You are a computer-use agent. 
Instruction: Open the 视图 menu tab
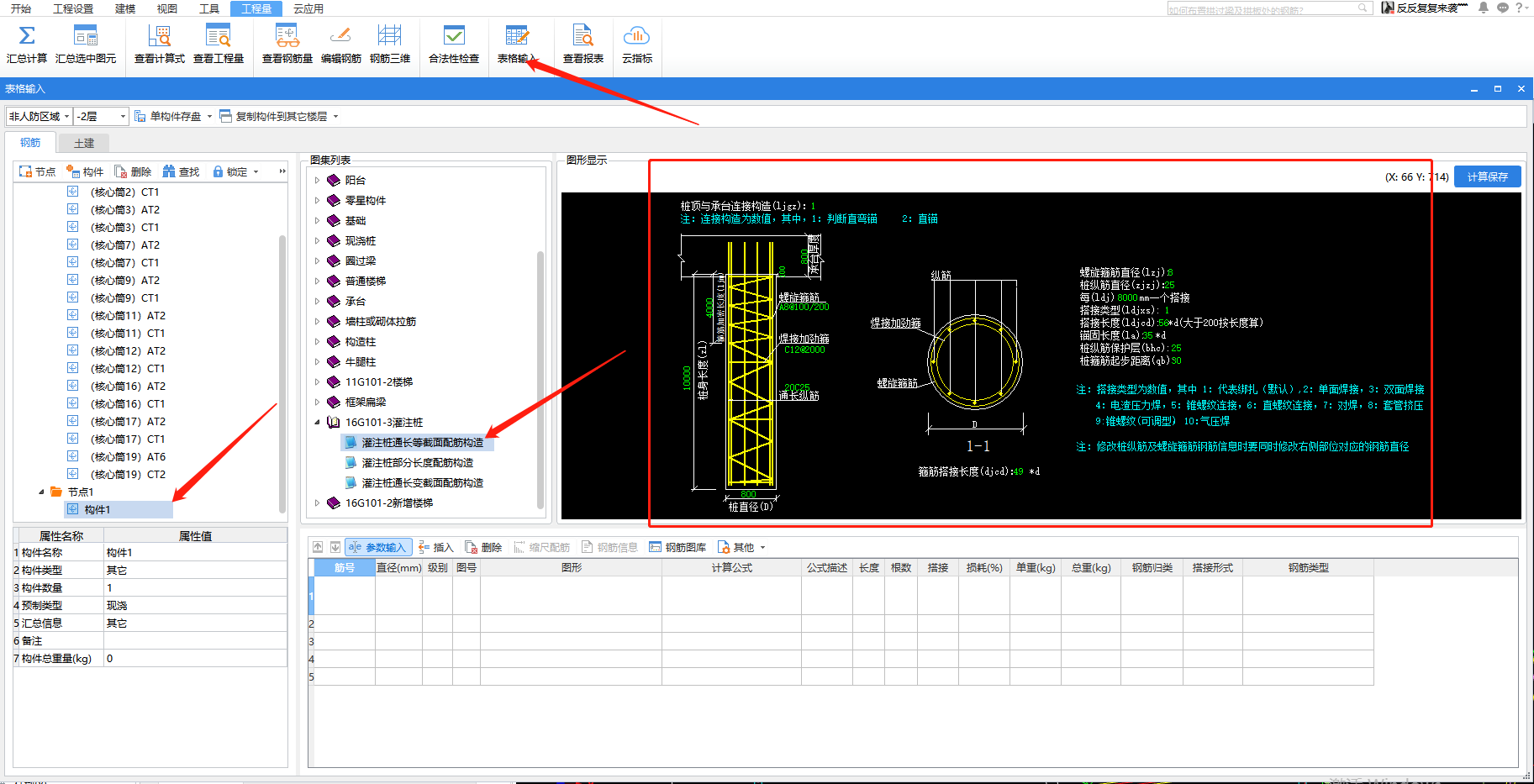[167, 8]
